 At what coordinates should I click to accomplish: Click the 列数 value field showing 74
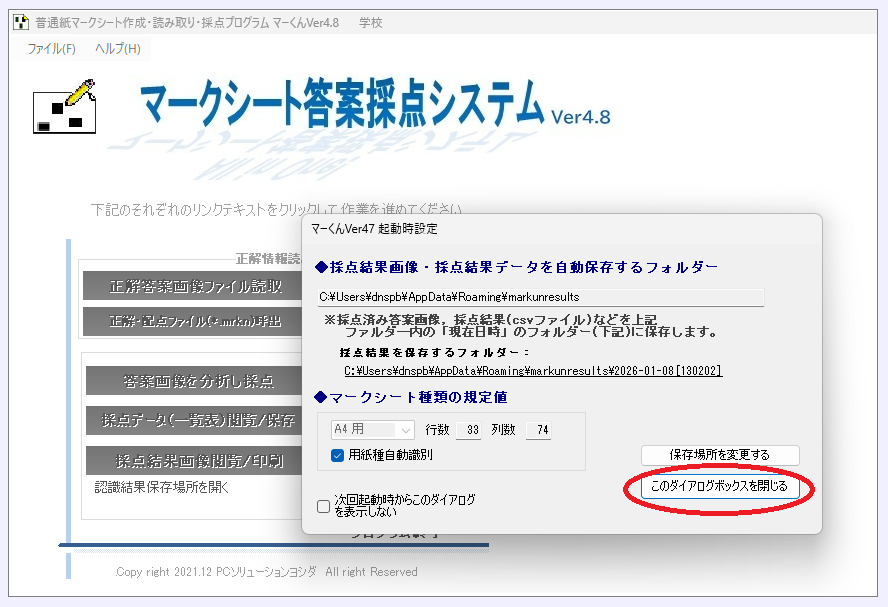point(538,430)
